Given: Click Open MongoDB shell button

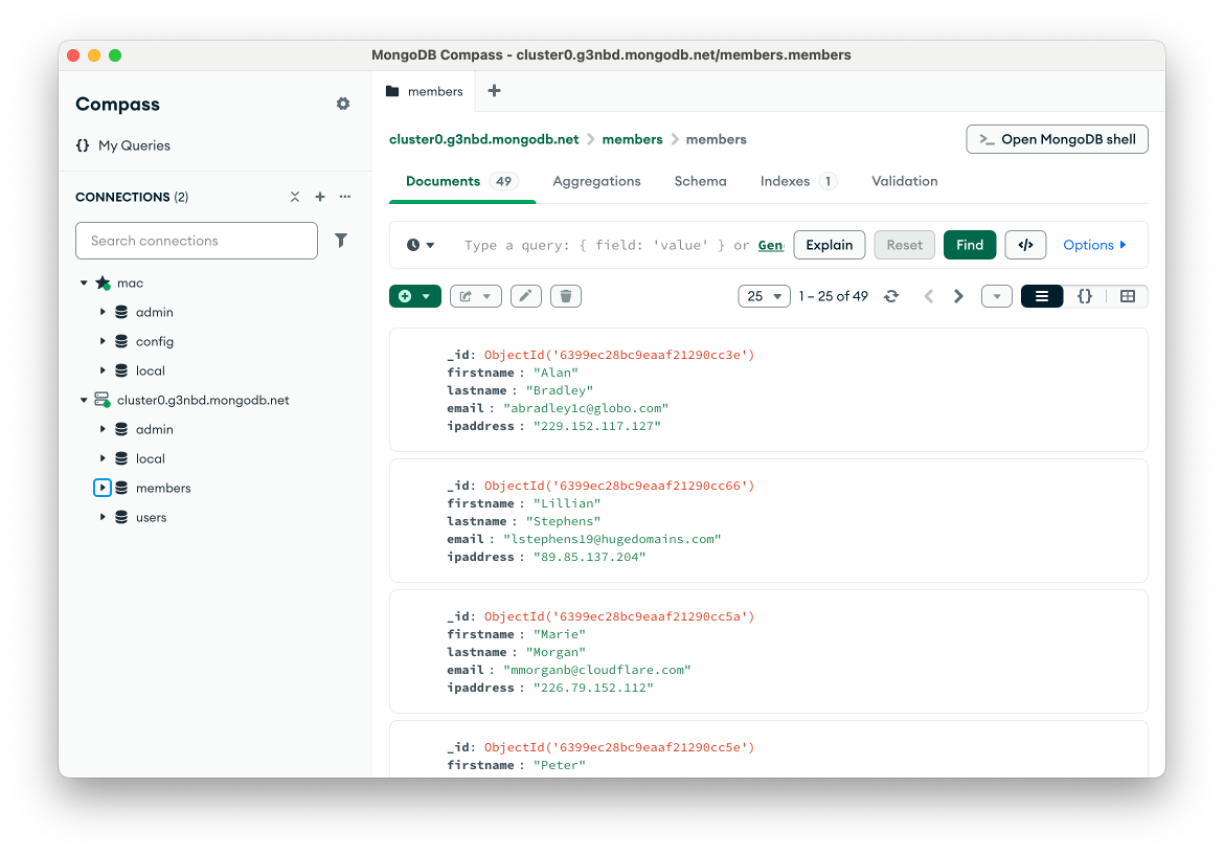Looking at the screenshot, I should tap(1057, 139).
